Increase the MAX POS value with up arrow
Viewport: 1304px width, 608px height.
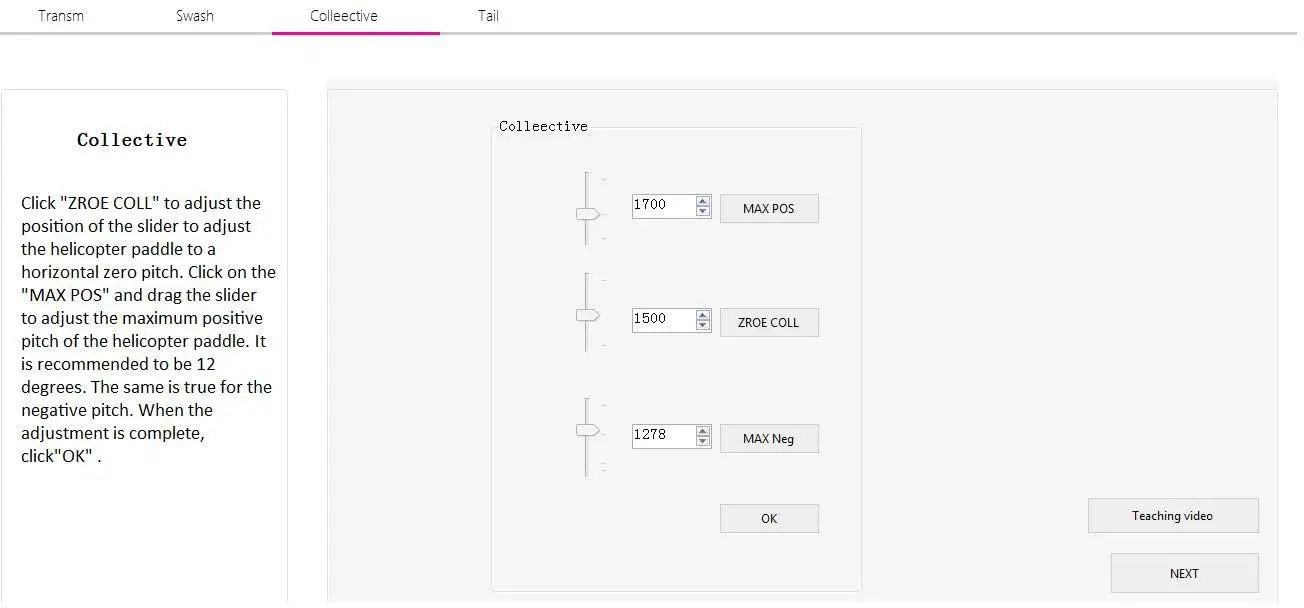click(x=703, y=200)
